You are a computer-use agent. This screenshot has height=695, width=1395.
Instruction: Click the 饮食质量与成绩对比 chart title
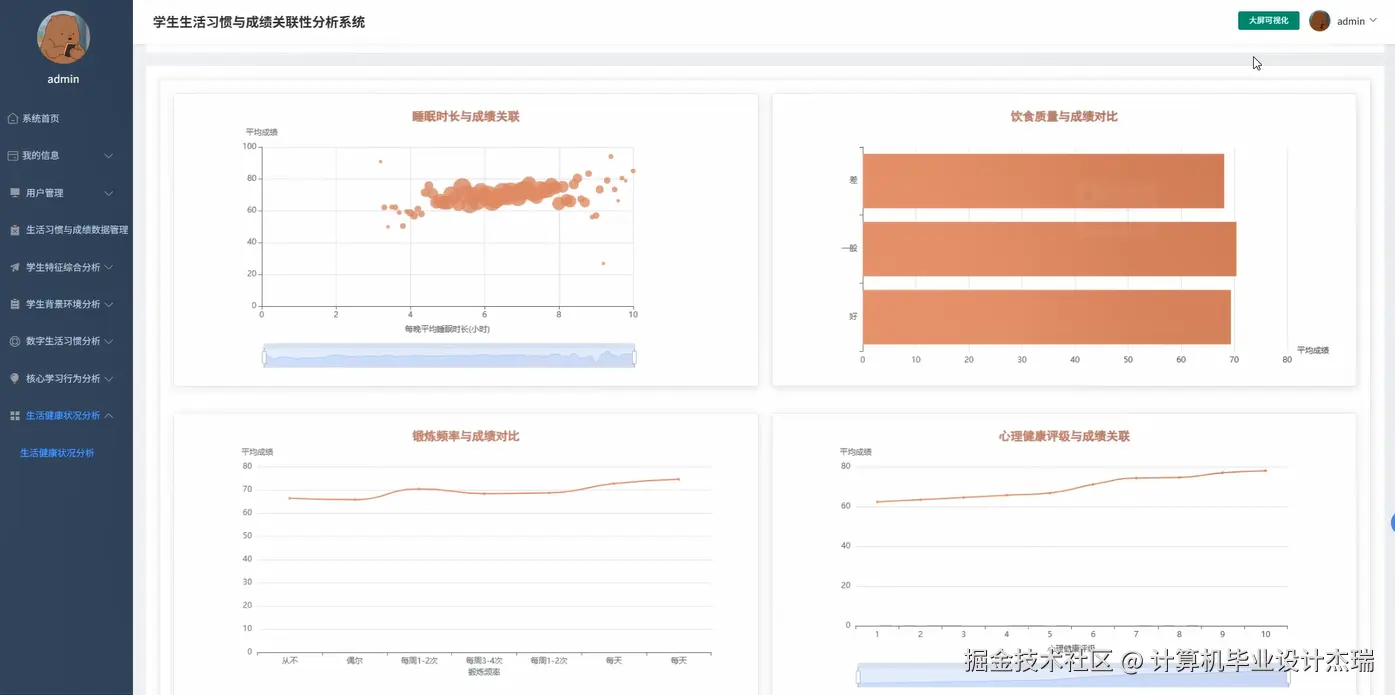click(x=1064, y=117)
